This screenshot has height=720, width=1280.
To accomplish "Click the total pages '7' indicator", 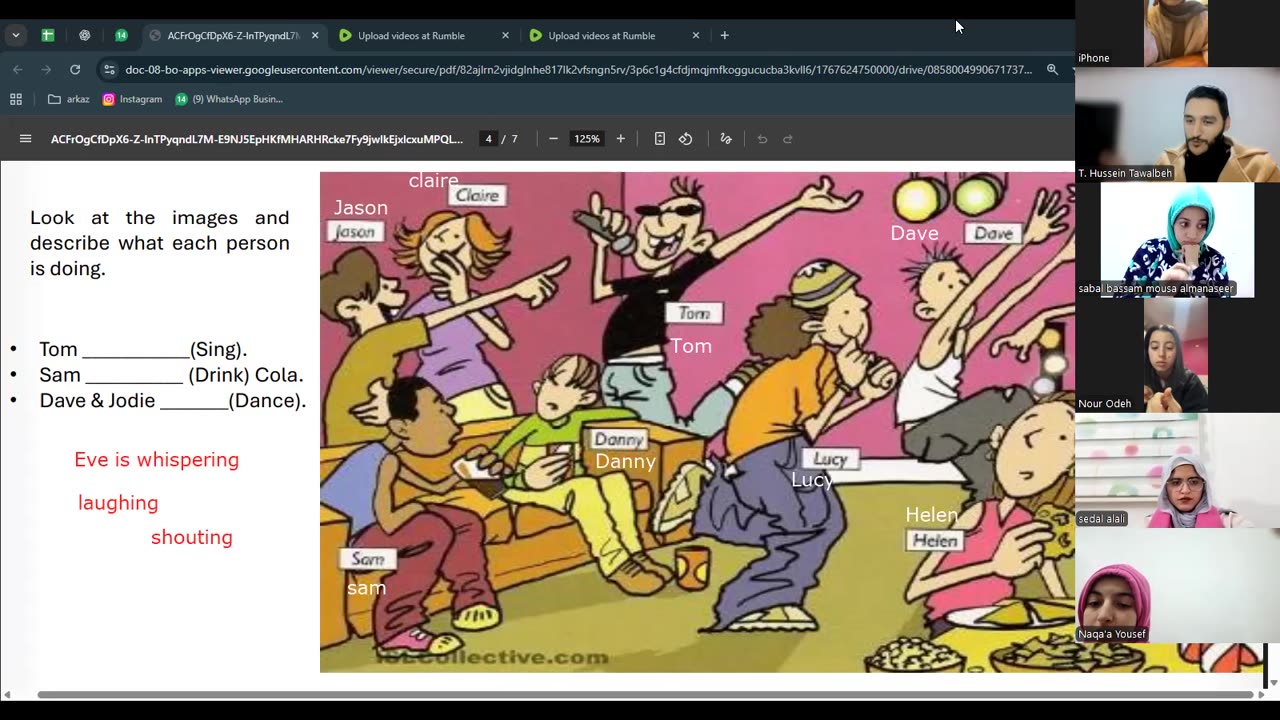I will pos(515,139).
